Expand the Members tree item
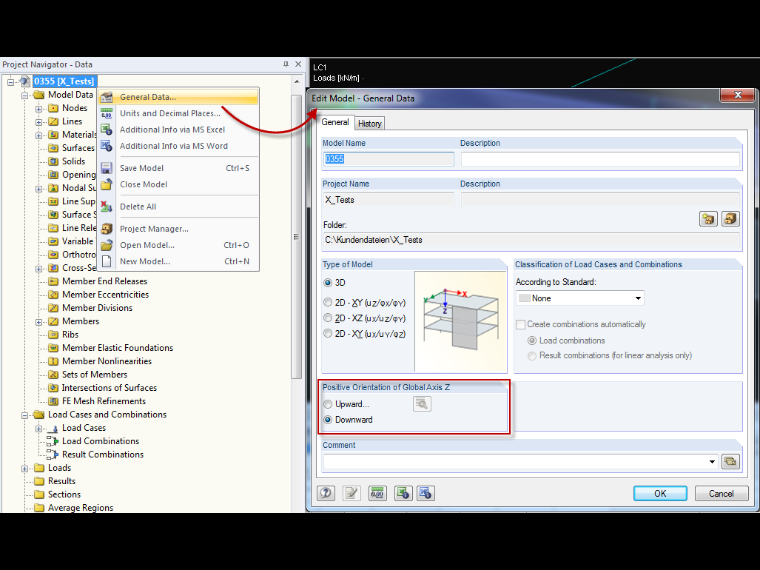 click(39, 322)
